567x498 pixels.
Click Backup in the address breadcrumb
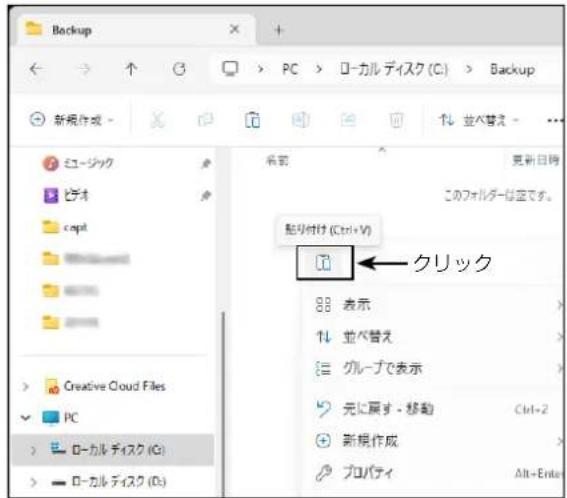click(512, 69)
